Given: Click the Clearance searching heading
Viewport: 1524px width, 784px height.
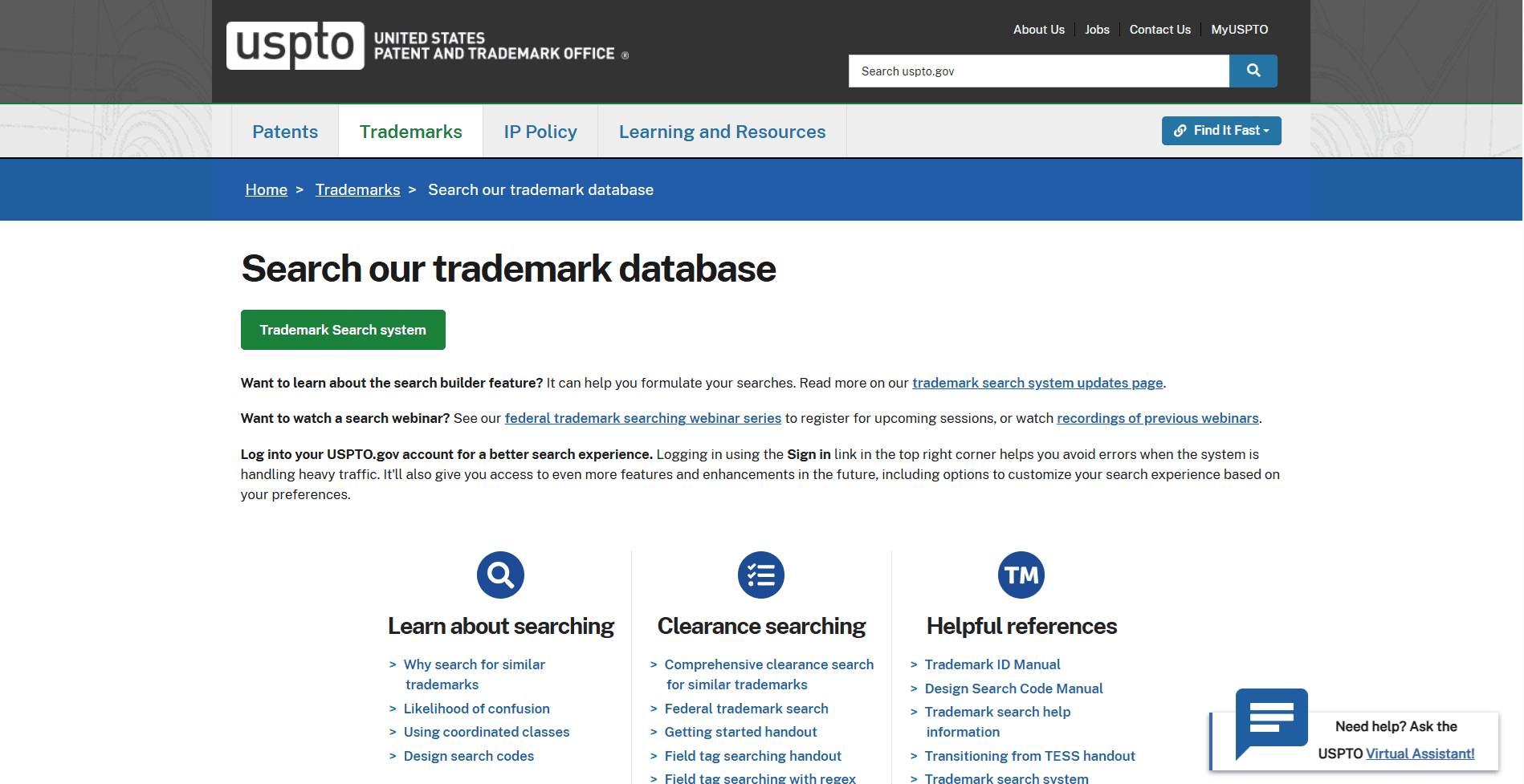Looking at the screenshot, I should coord(761,626).
